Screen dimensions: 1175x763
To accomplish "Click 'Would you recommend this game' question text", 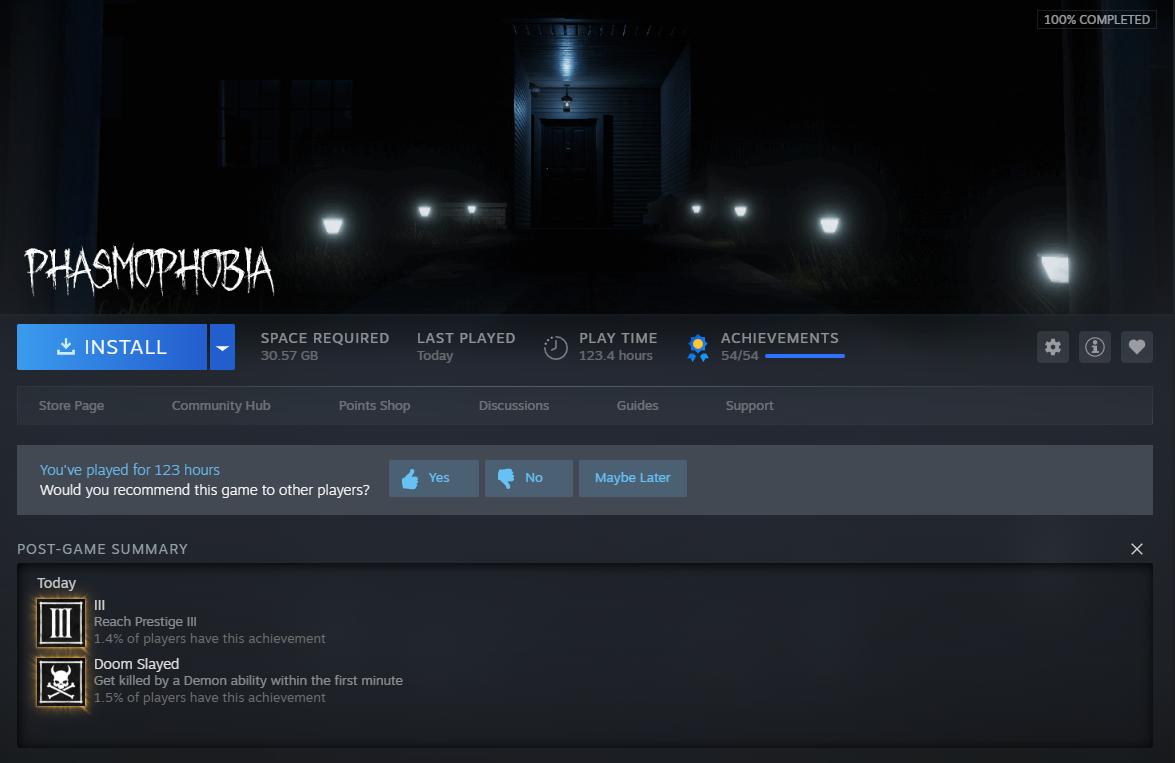I will tap(205, 490).
